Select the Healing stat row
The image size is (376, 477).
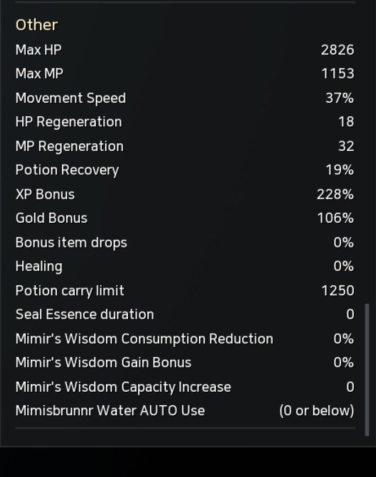tap(185, 267)
